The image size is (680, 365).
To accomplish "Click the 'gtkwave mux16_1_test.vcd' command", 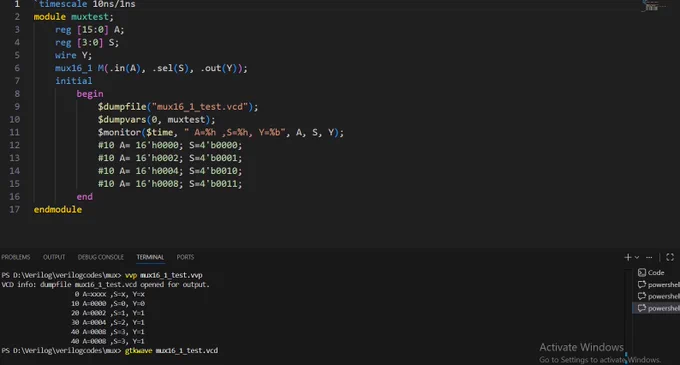I will [171, 351].
